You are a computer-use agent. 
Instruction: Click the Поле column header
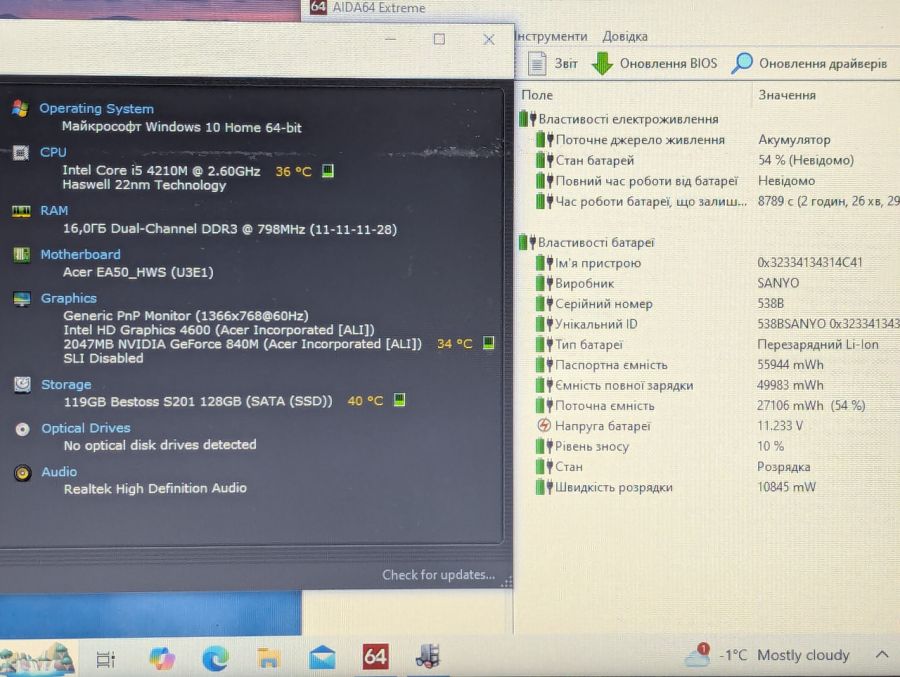pyautogui.click(x=537, y=95)
